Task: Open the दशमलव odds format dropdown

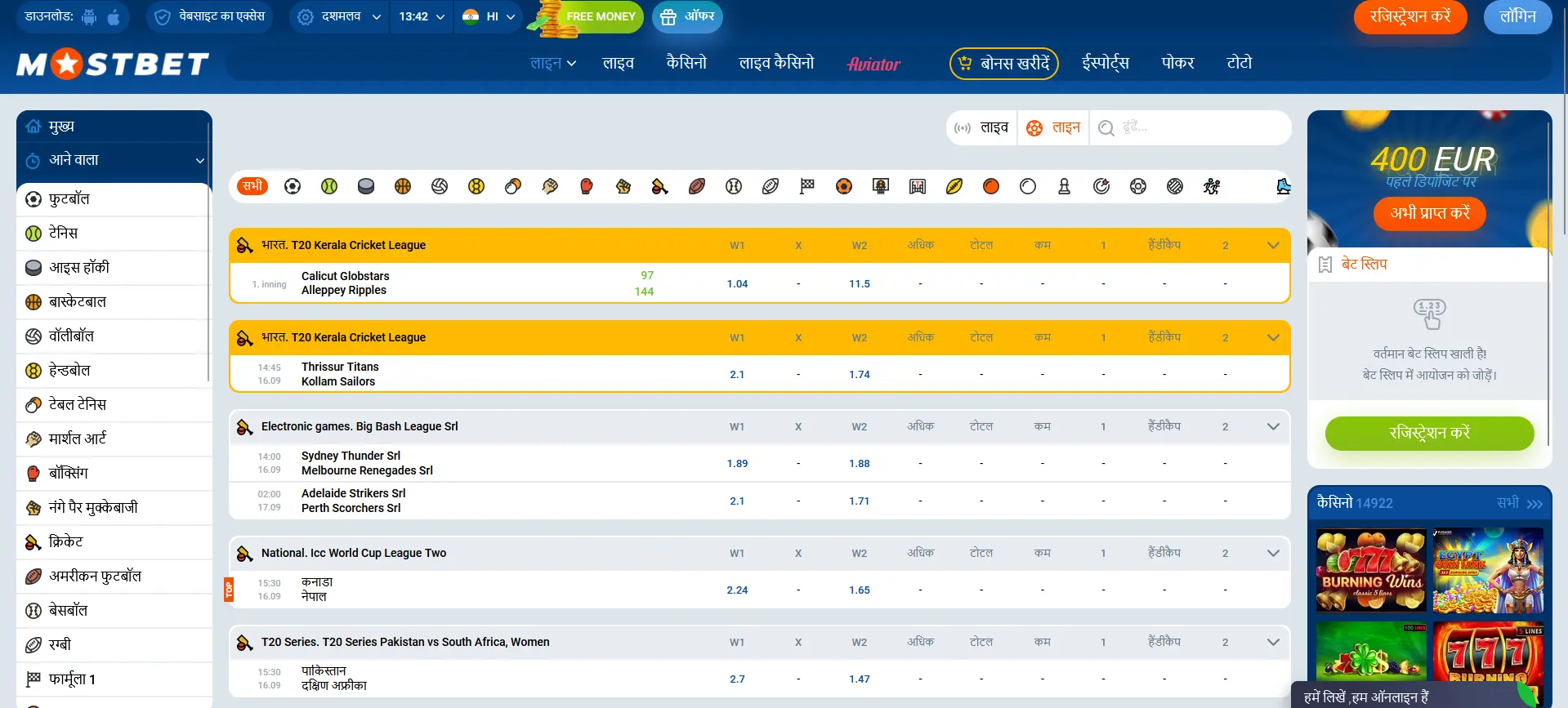Action: (339, 16)
